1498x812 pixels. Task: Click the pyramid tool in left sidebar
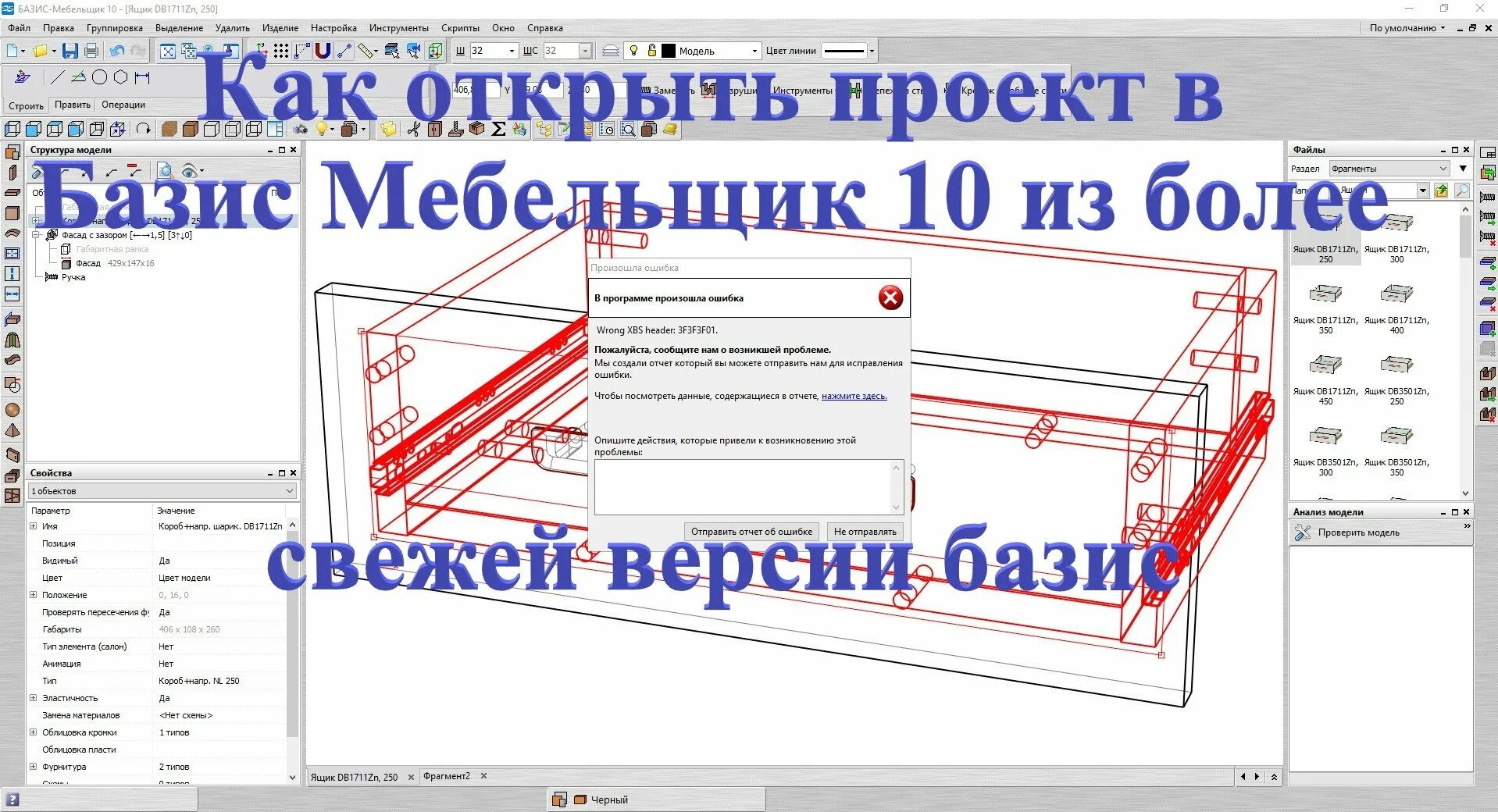point(12,430)
